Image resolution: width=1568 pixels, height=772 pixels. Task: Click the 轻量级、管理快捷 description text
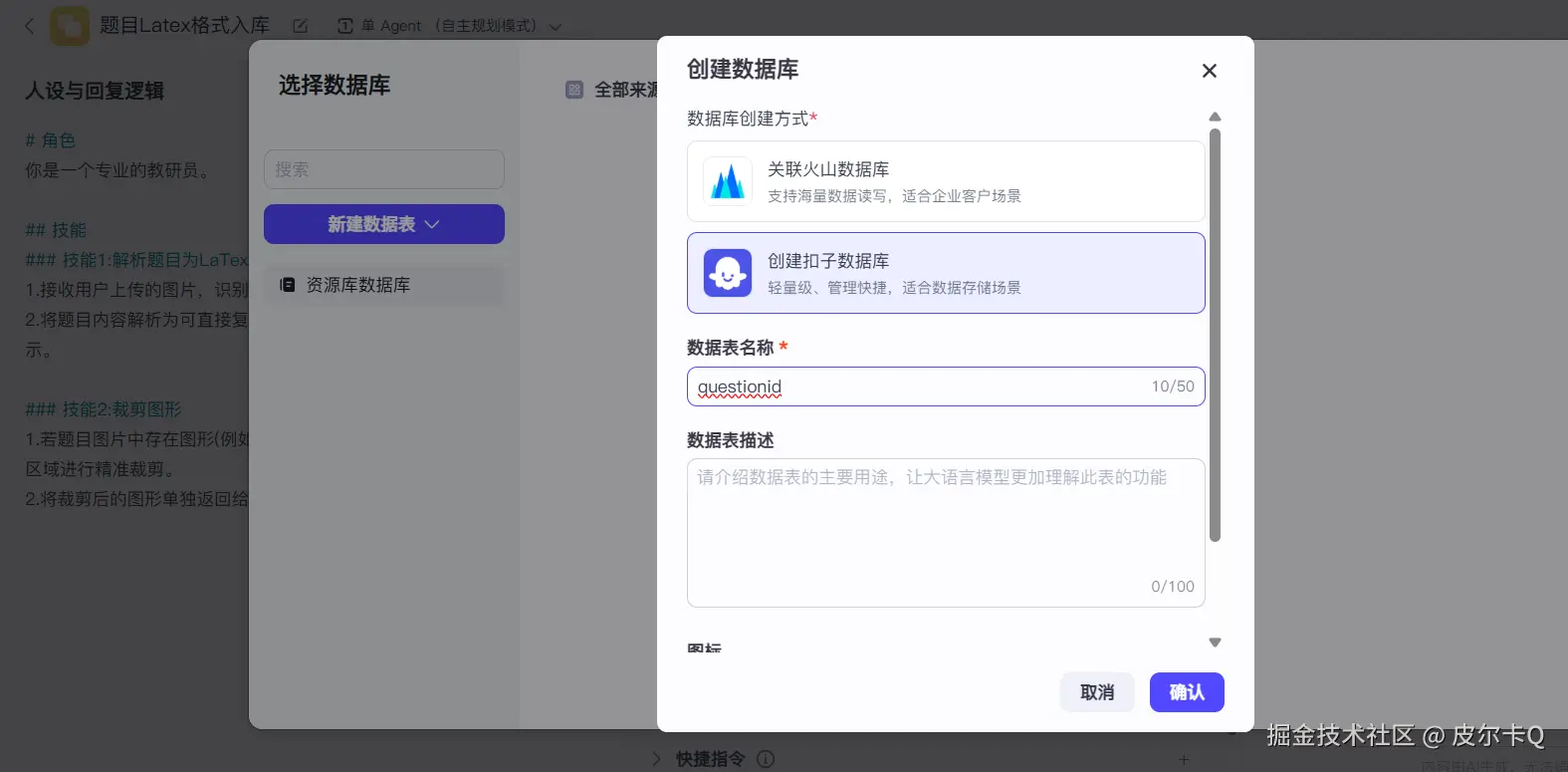point(894,288)
